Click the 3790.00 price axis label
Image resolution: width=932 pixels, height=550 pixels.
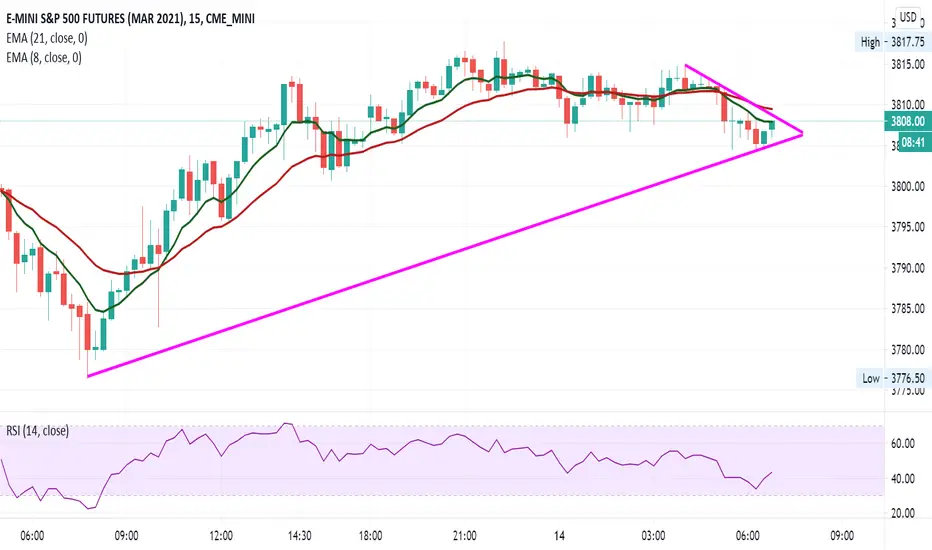[908, 268]
